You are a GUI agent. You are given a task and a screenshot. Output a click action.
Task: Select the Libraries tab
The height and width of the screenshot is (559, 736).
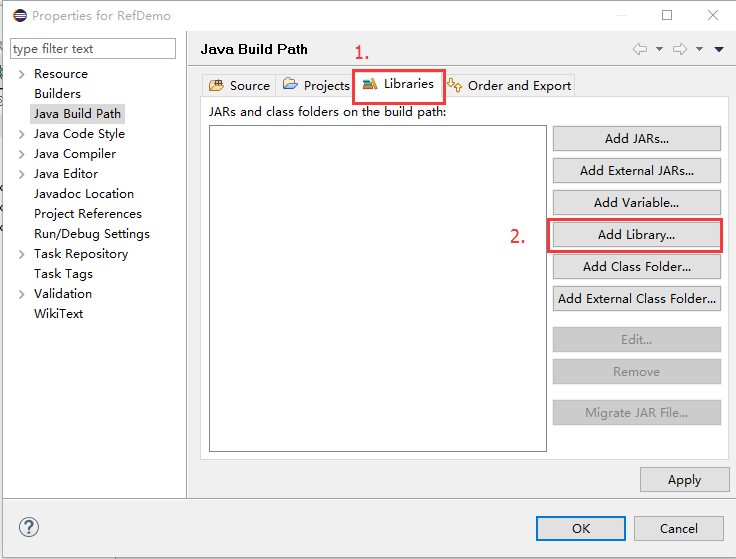(x=398, y=84)
